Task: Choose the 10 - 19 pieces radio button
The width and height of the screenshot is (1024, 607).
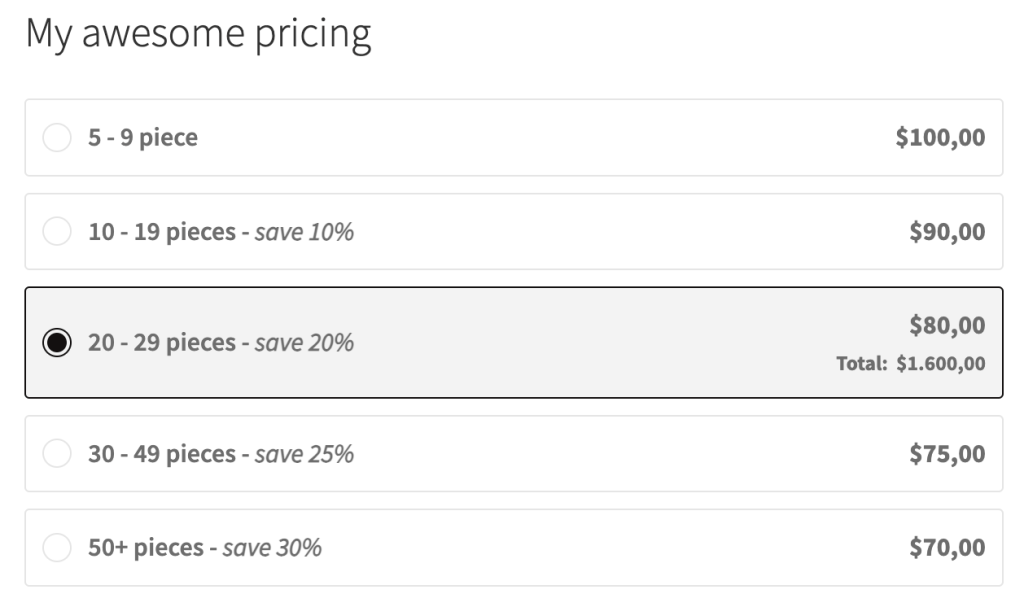Action: click(57, 232)
